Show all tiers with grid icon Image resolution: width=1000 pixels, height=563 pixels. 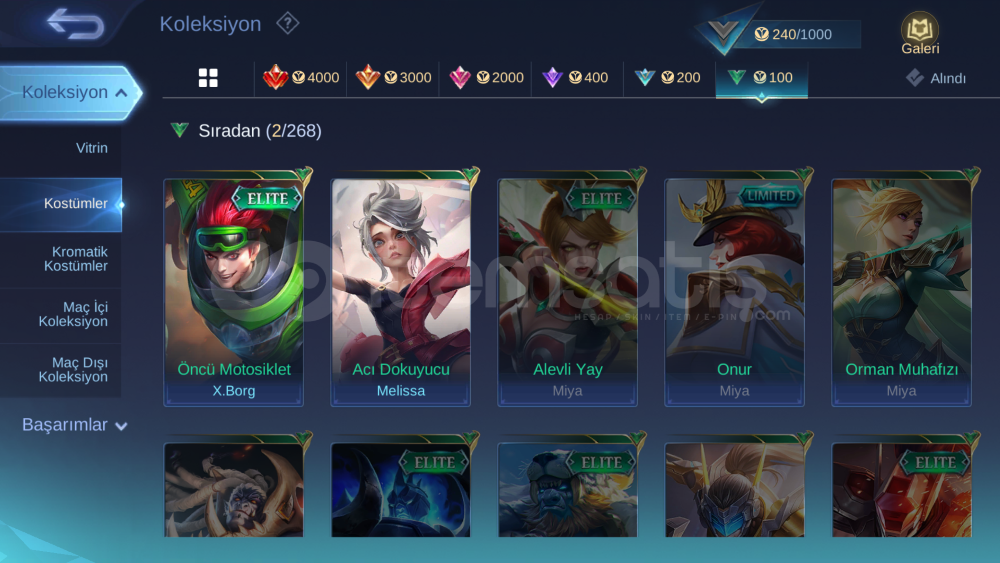click(x=208, y=78)
